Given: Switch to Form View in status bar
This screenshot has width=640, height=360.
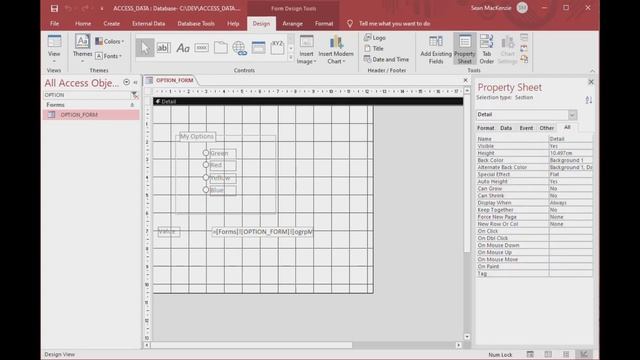Looking at the screenshot, I should click(x=530, y=354).
